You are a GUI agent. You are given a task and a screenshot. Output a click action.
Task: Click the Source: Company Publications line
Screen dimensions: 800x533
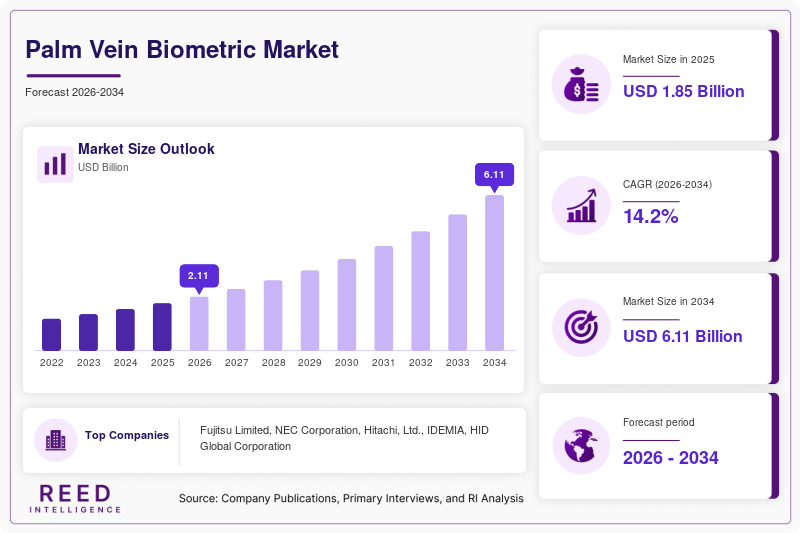click(351, 498)
